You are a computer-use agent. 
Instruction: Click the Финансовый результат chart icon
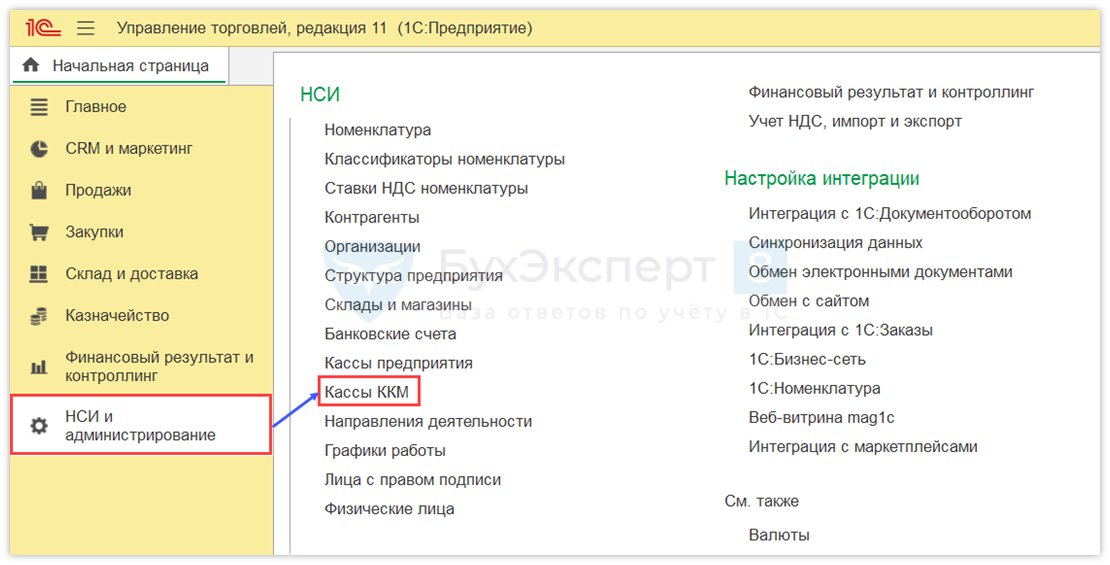(x=39, y=367)
